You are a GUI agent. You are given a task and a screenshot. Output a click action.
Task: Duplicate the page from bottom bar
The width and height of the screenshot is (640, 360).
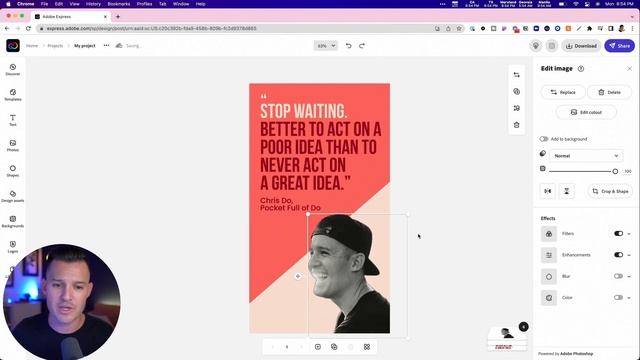(334, 347)
